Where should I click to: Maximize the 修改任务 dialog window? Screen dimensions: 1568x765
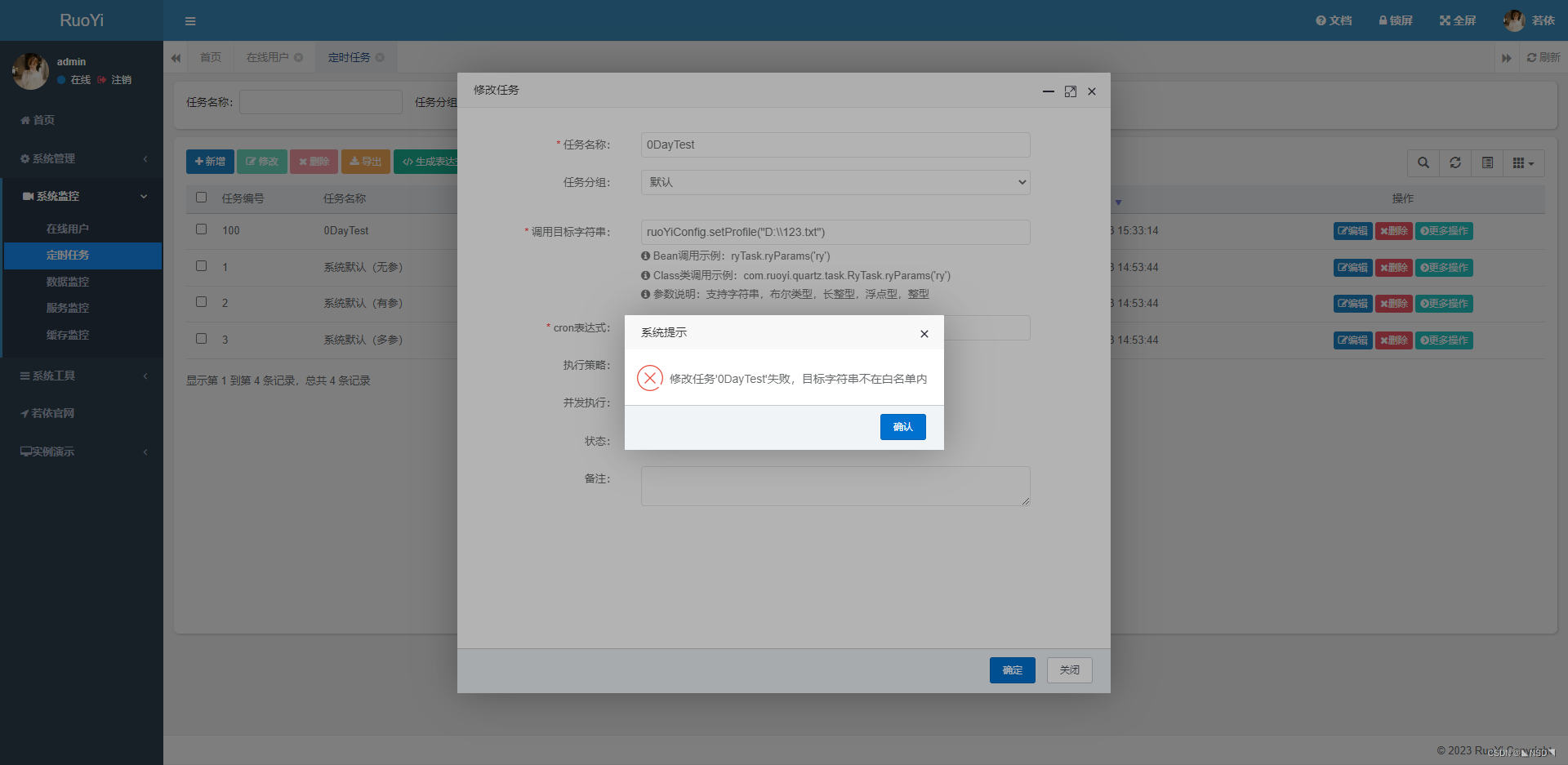1070,91
